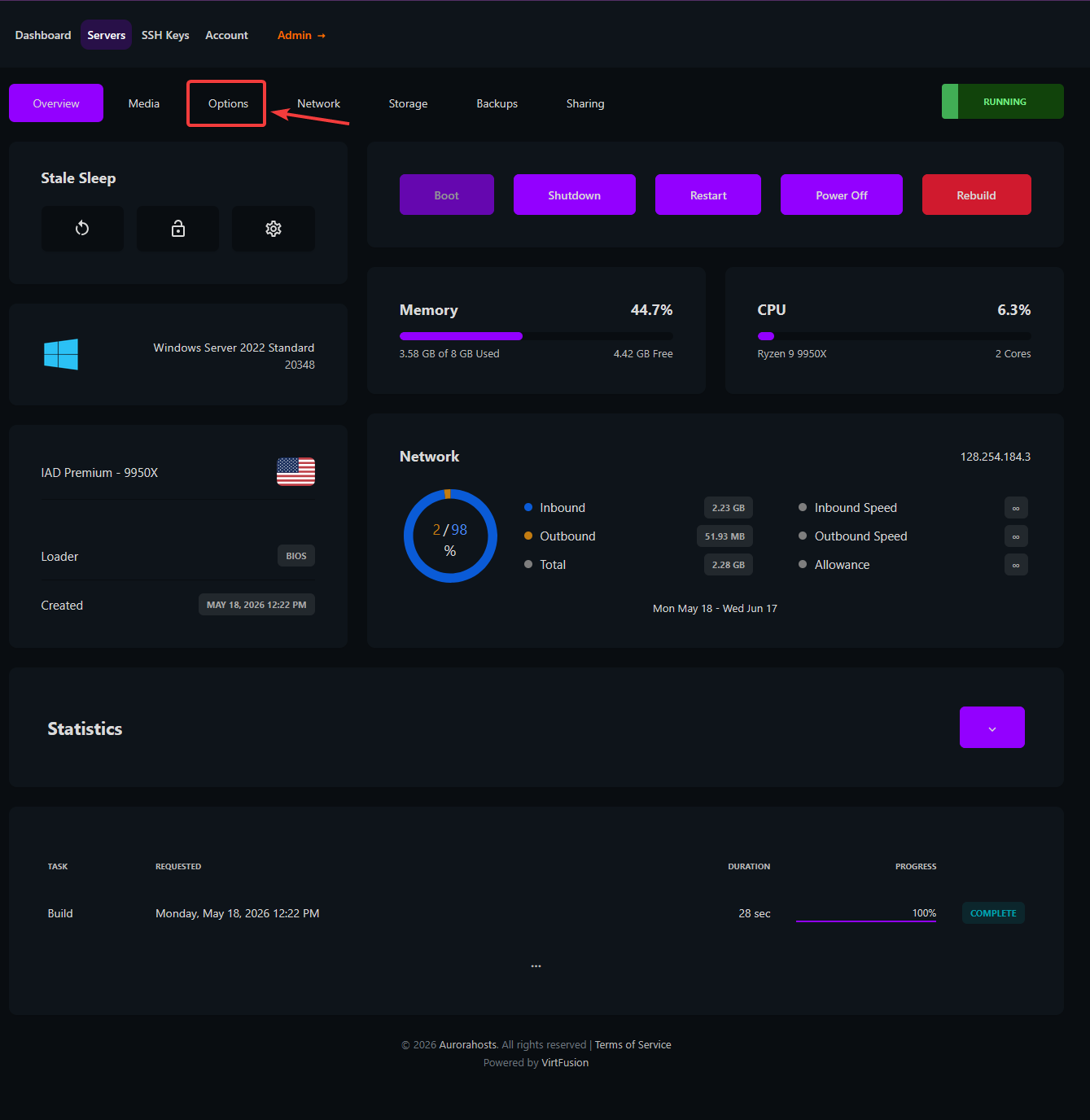Expand the Statistics section with chevron button
Viewport: 1090px width, 1120px height.
coord(992,728)
